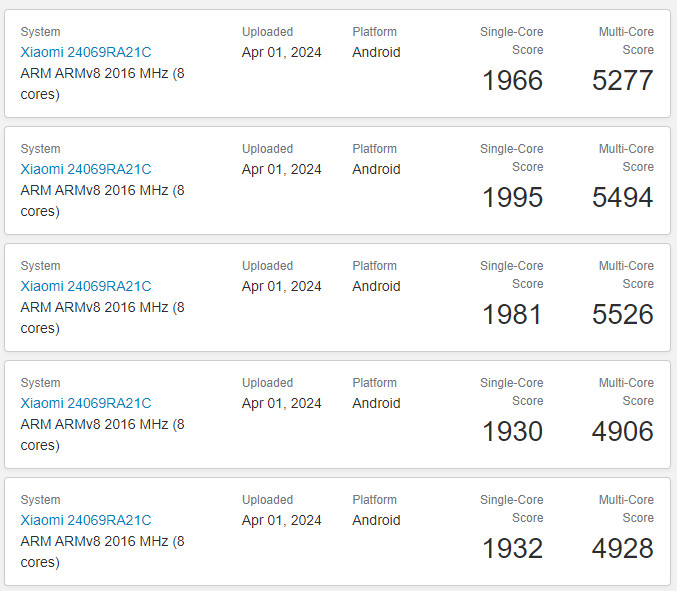This screenshot has height=591, width=677.
Task: Click the single-core score 1981
Action: pyautogui.click(x=512, y=315)
